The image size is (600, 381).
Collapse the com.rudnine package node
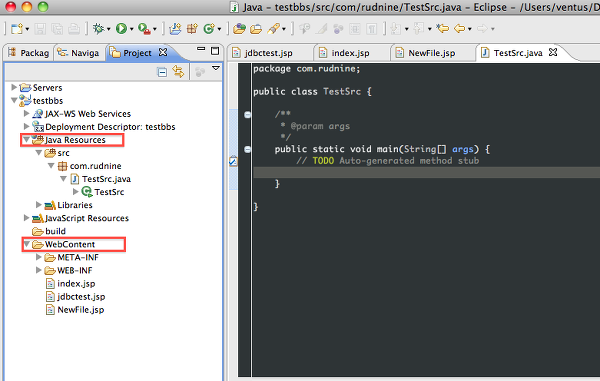(x=51, y=166)
